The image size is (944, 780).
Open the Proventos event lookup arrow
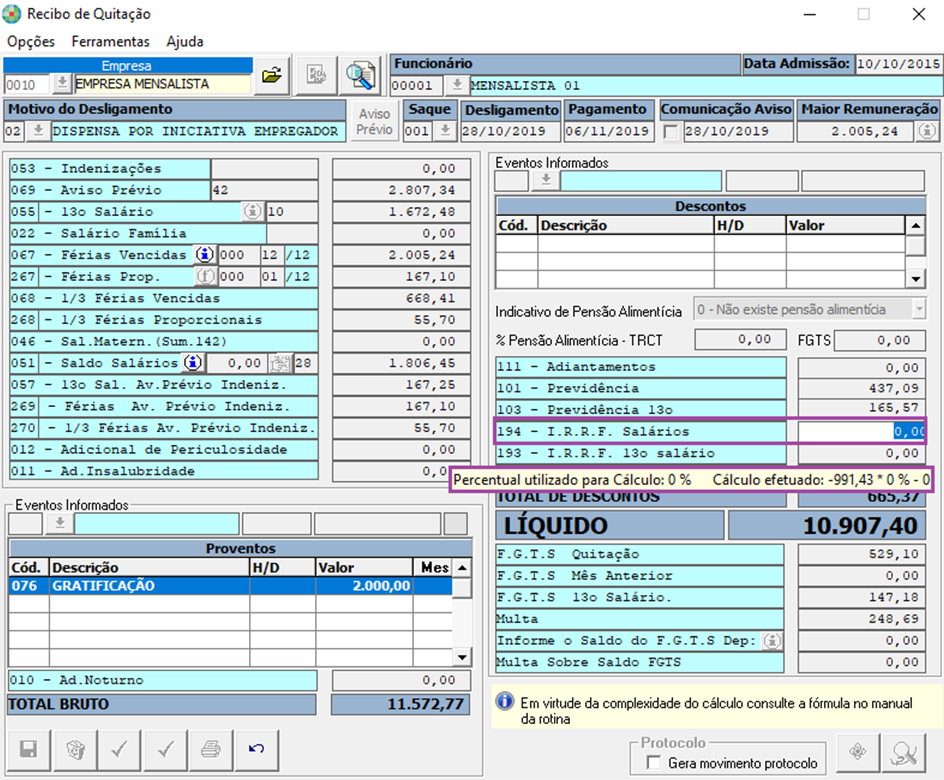click(x=60, y=524)
